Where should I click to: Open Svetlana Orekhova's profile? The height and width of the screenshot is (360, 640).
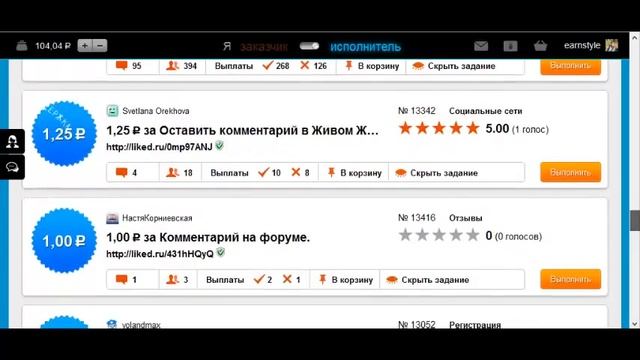156,111
